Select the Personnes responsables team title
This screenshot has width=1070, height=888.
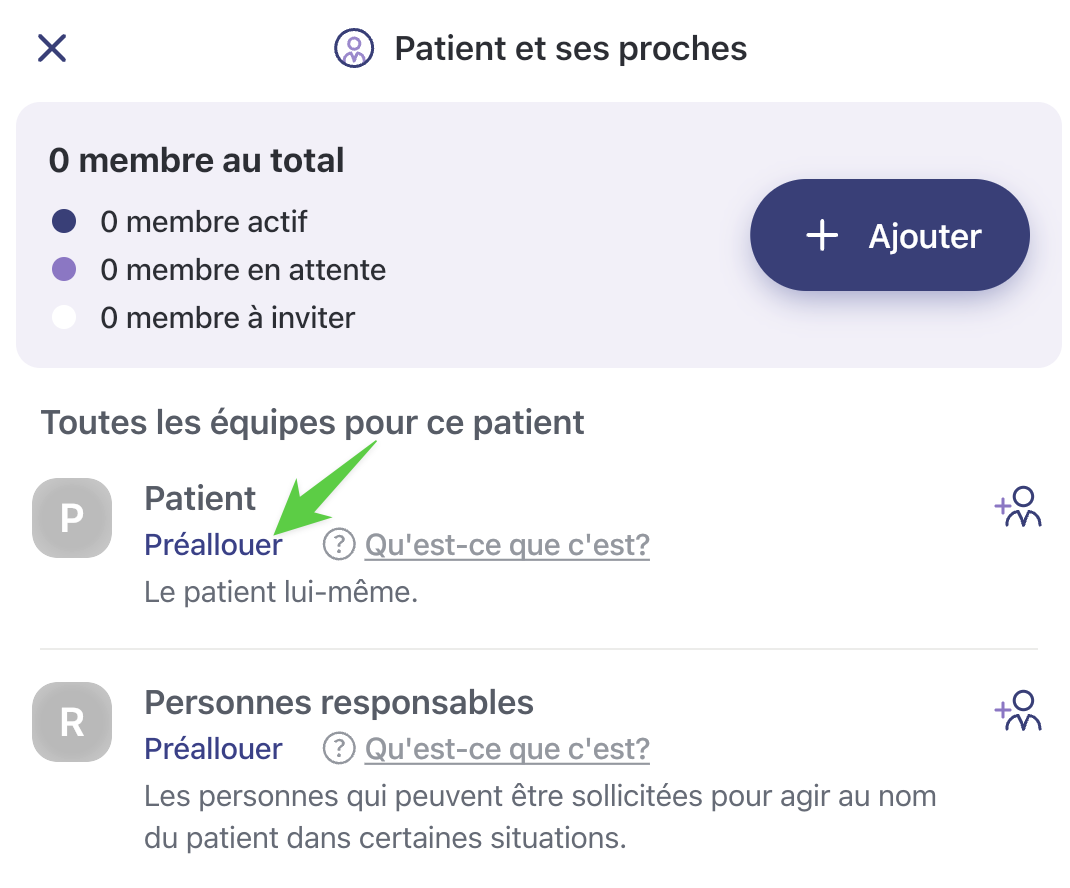pyautogui.click(x=339, y=702)
